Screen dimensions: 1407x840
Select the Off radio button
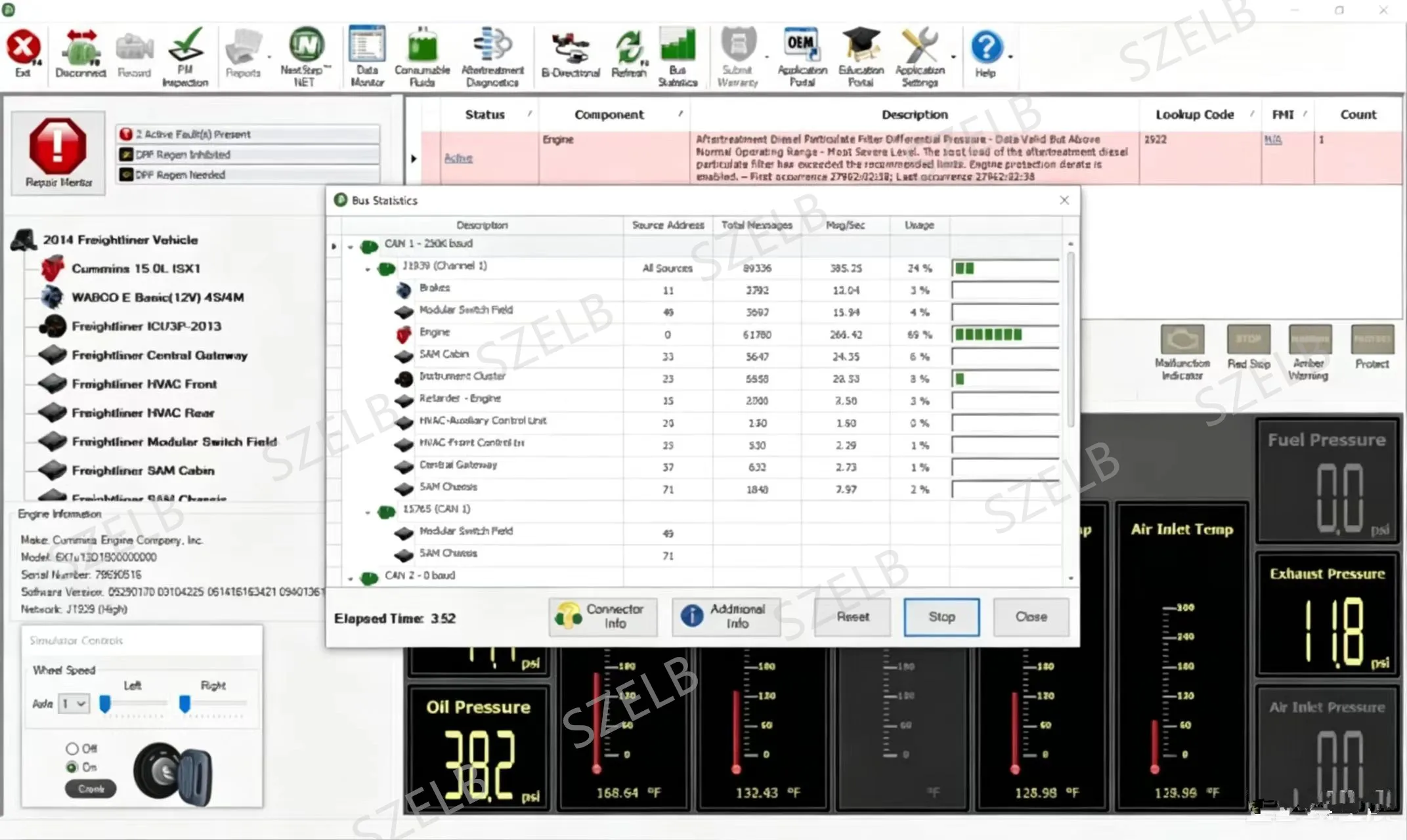click(x=72, y=748)
